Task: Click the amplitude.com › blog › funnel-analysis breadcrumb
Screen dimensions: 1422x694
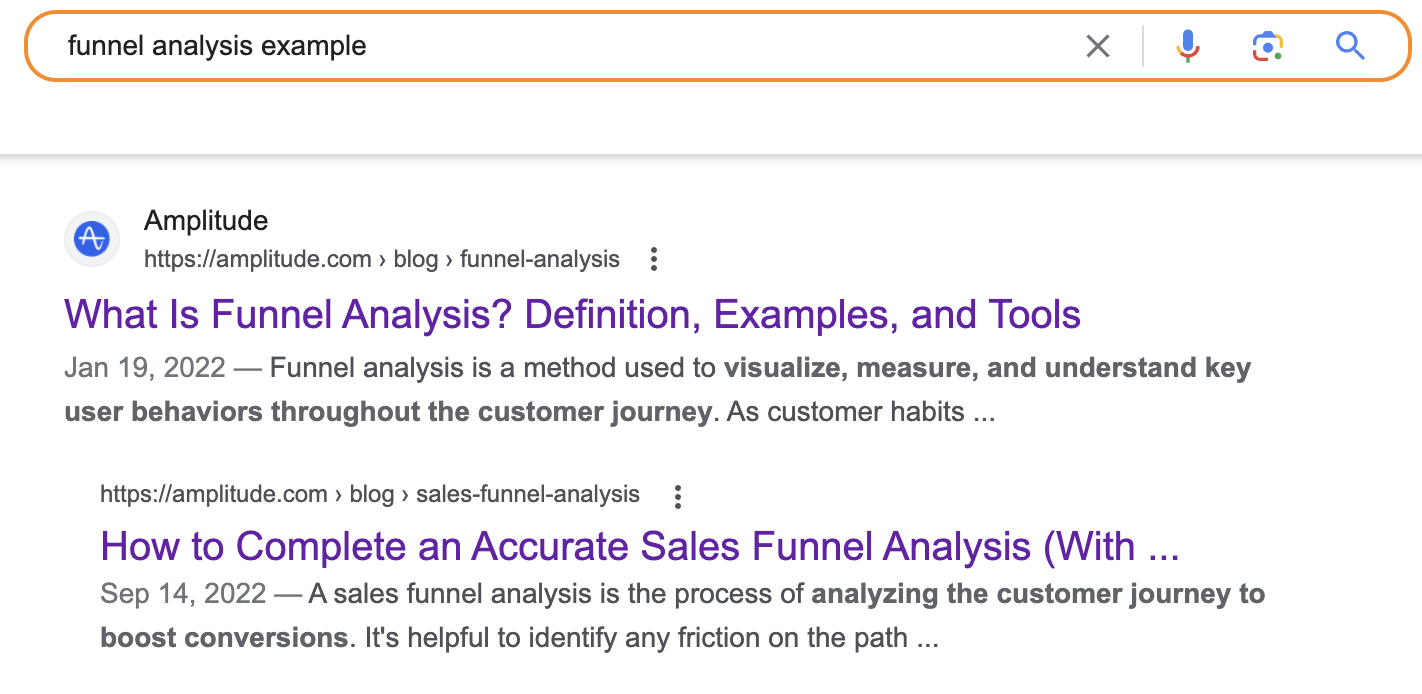Action: pos(381,260)
